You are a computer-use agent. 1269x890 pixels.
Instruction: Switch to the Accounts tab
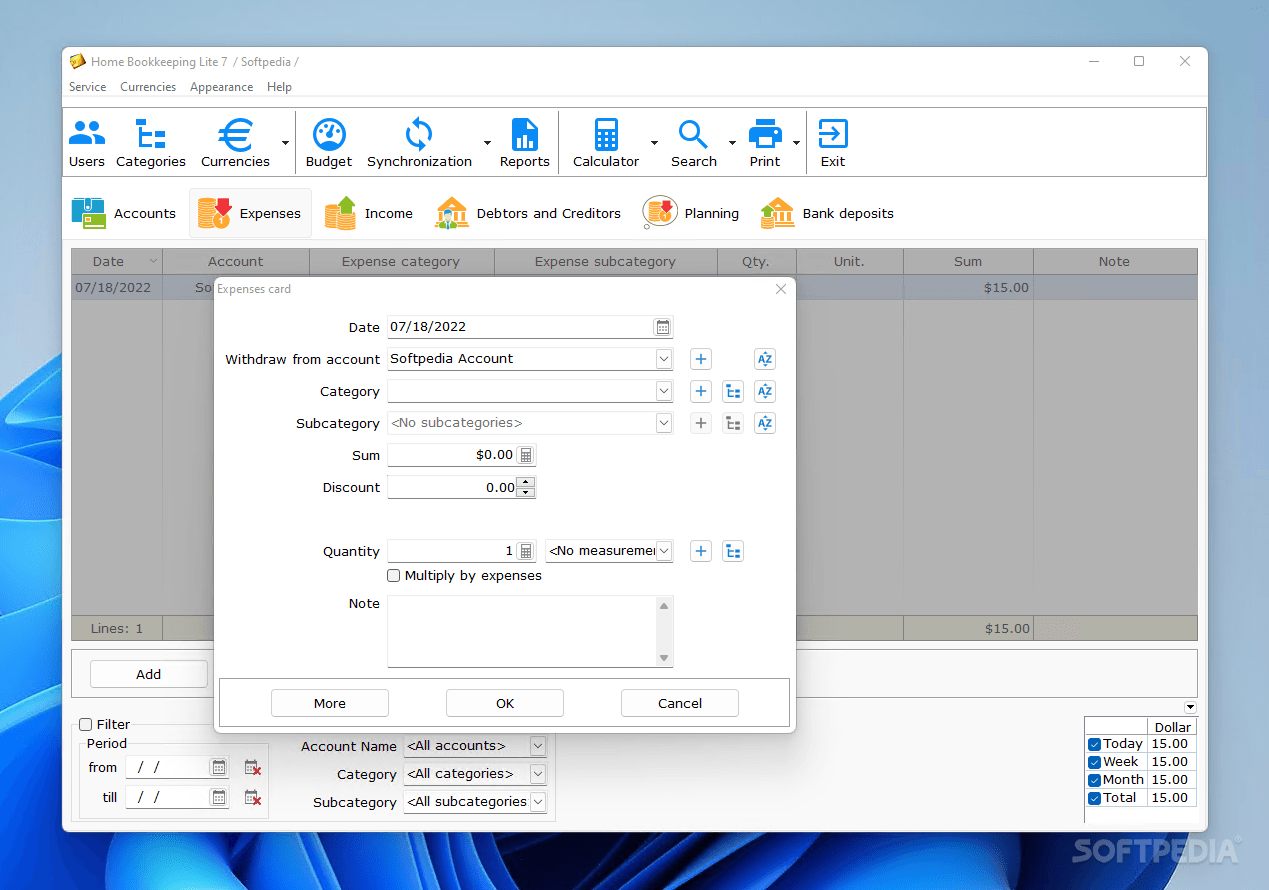click(x=124, y=213)
